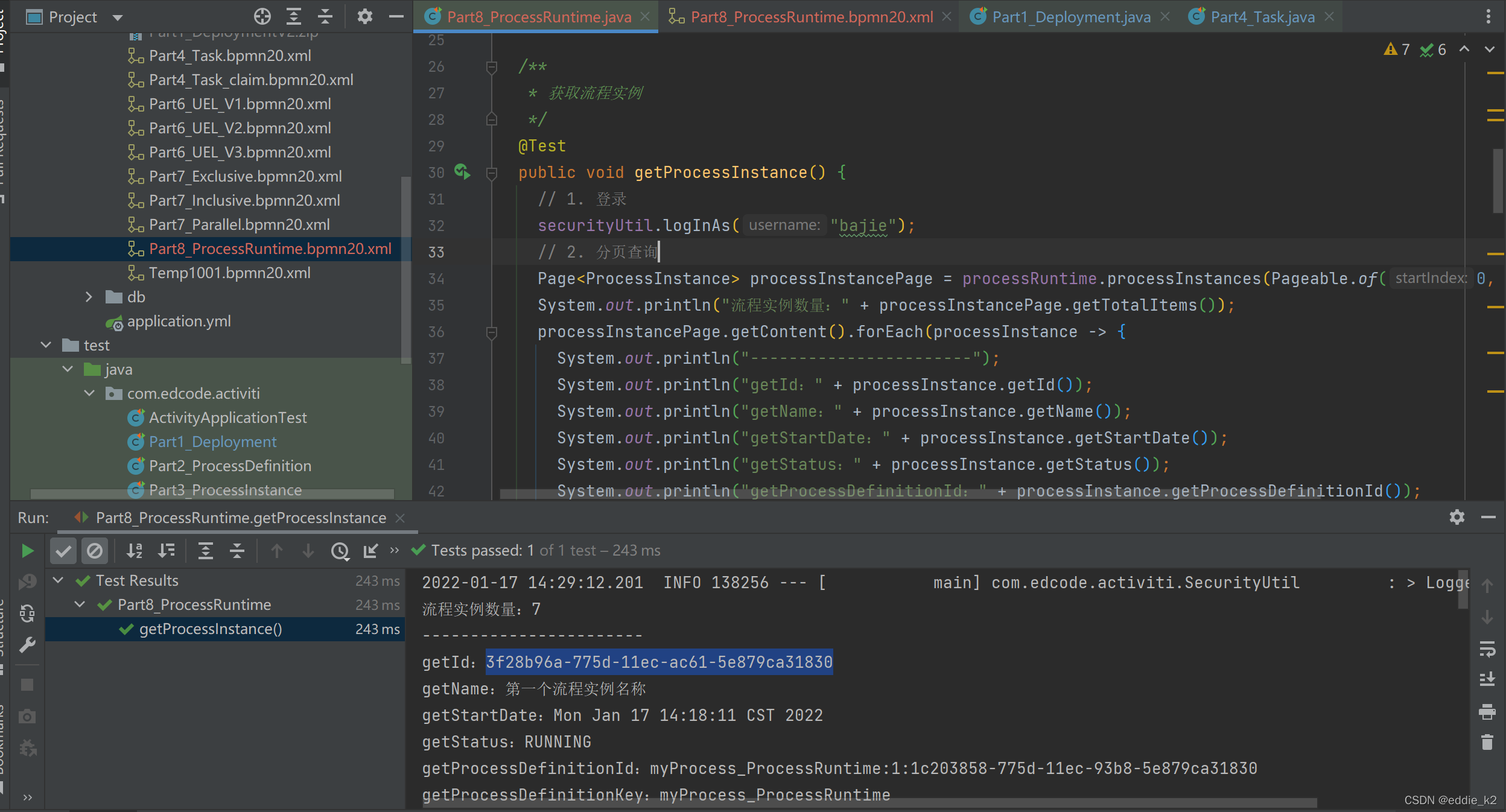Collapse the com.edcode.activiti package
Image resolution: width=1506 pixels, height=812 pixels.
(89, 393)
